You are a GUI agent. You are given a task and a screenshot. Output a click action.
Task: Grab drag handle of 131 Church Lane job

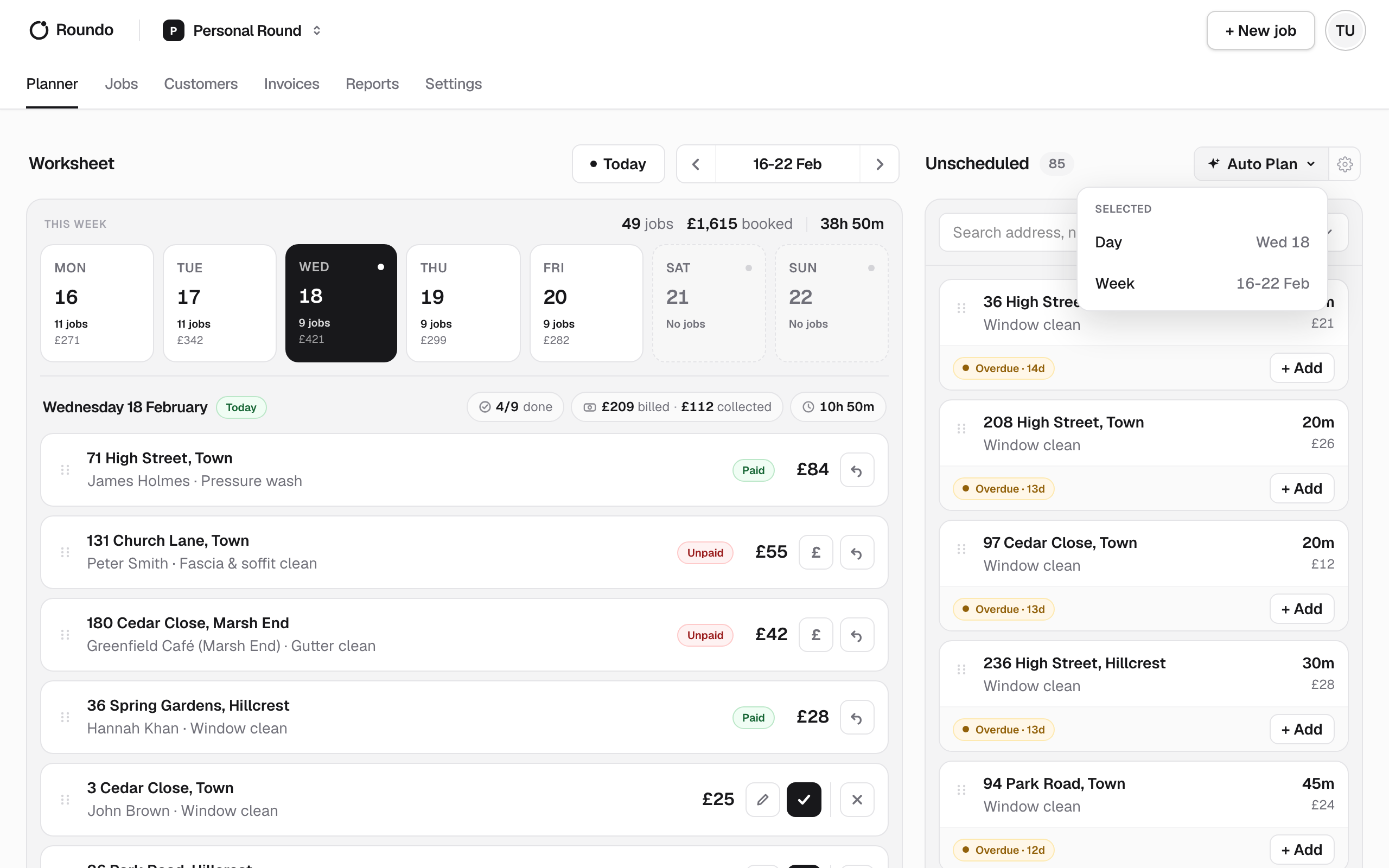point(65,552)
